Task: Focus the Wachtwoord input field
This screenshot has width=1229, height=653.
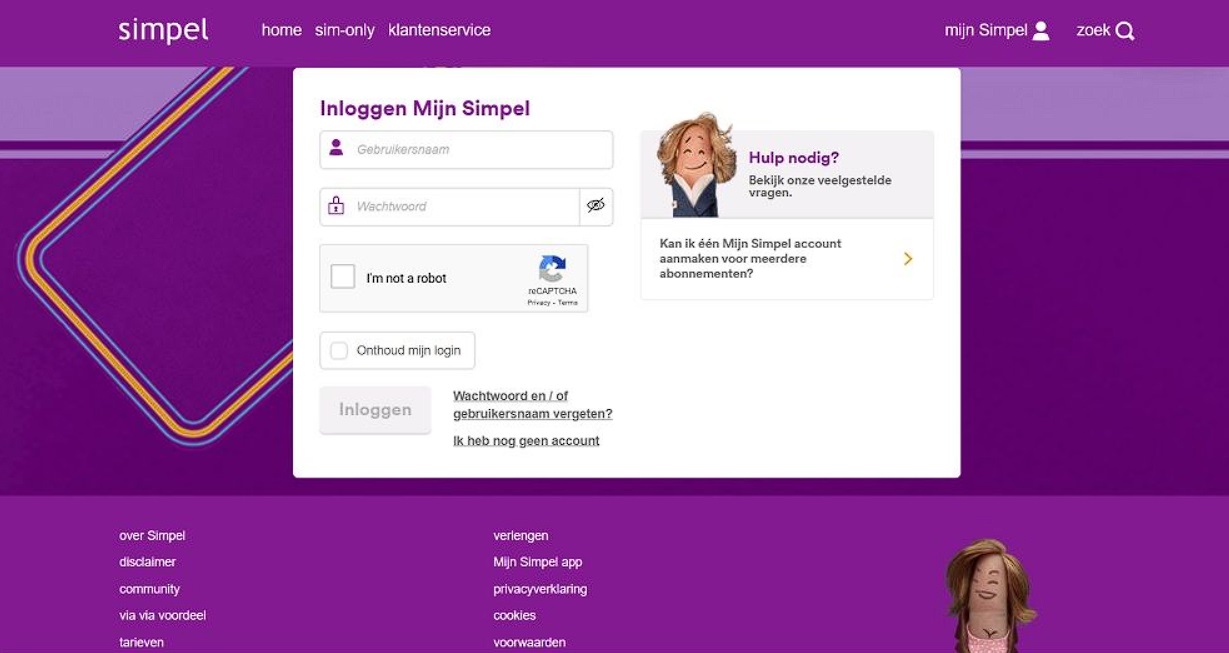Action: tap(449, 207)
